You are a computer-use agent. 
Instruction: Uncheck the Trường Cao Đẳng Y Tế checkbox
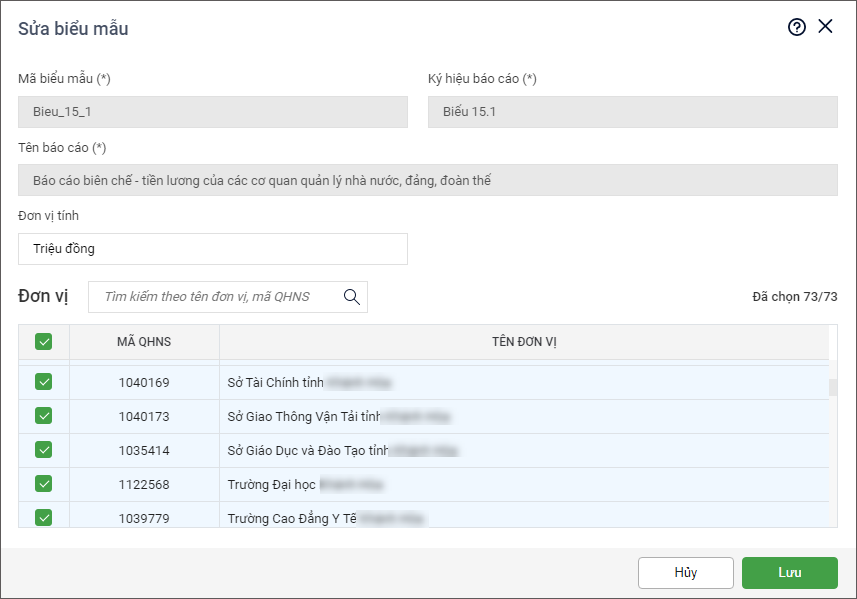click(x=44, y=518)
